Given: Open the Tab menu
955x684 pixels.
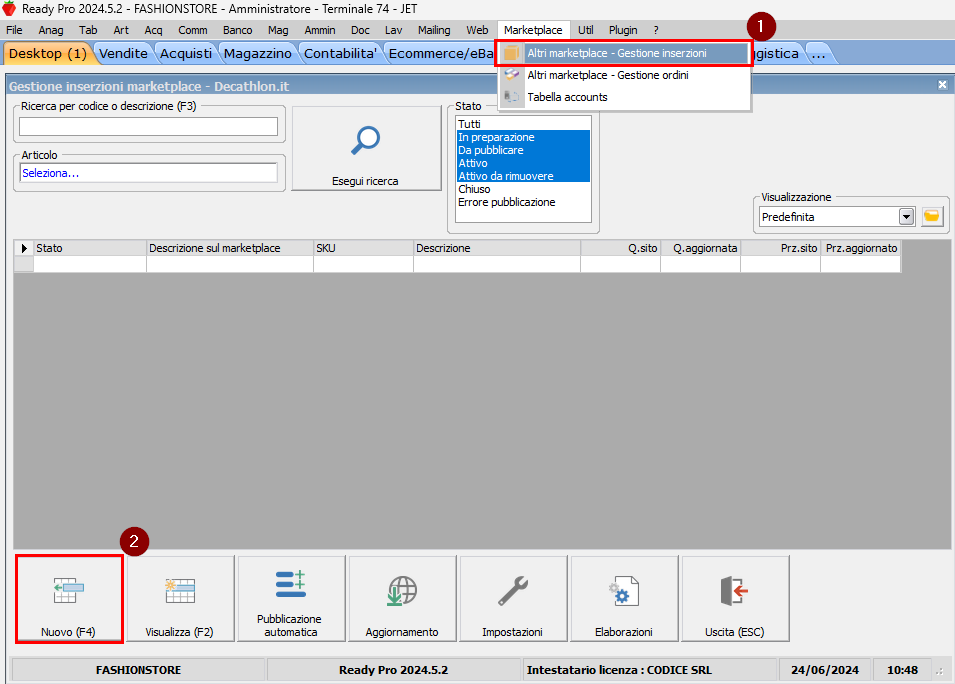Looking at the screenshot, I should pos(88,30).
